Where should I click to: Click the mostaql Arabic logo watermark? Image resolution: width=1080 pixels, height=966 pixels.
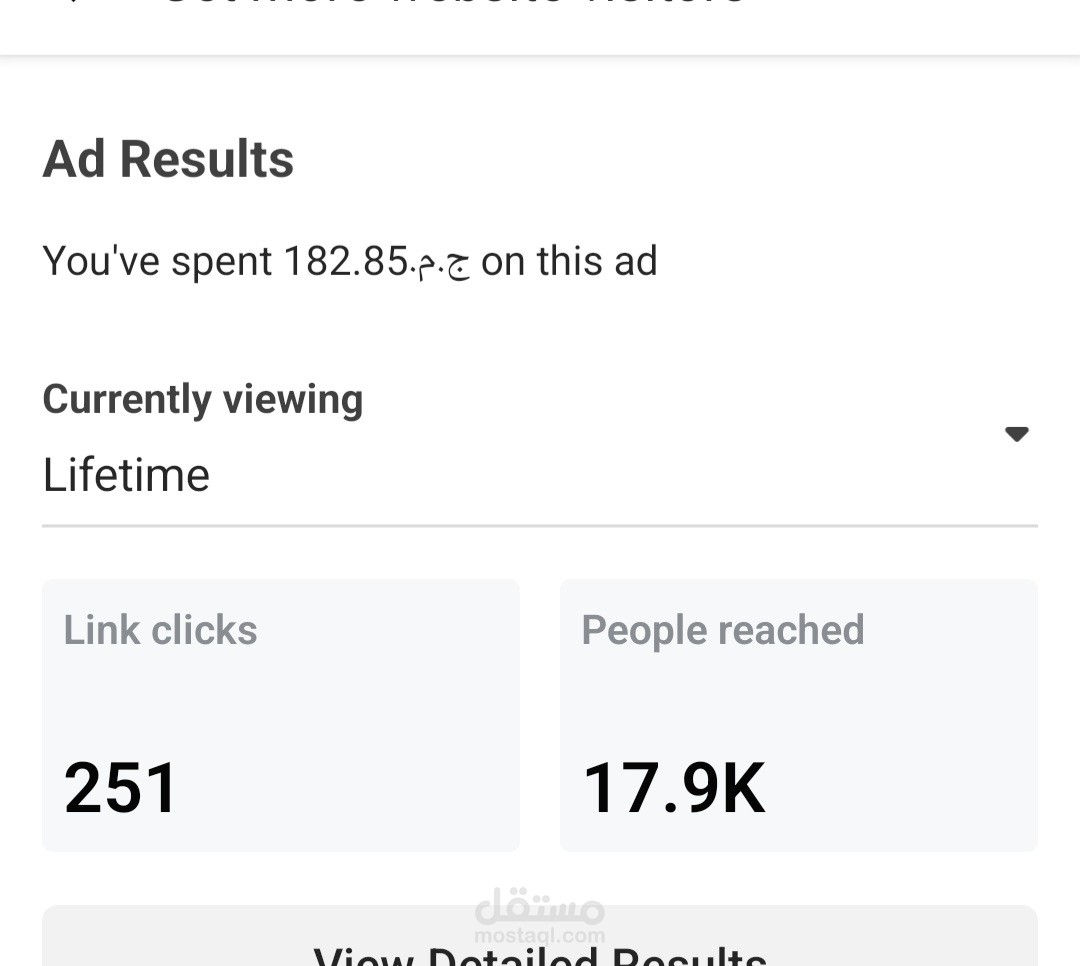click(x=540, y=908)
